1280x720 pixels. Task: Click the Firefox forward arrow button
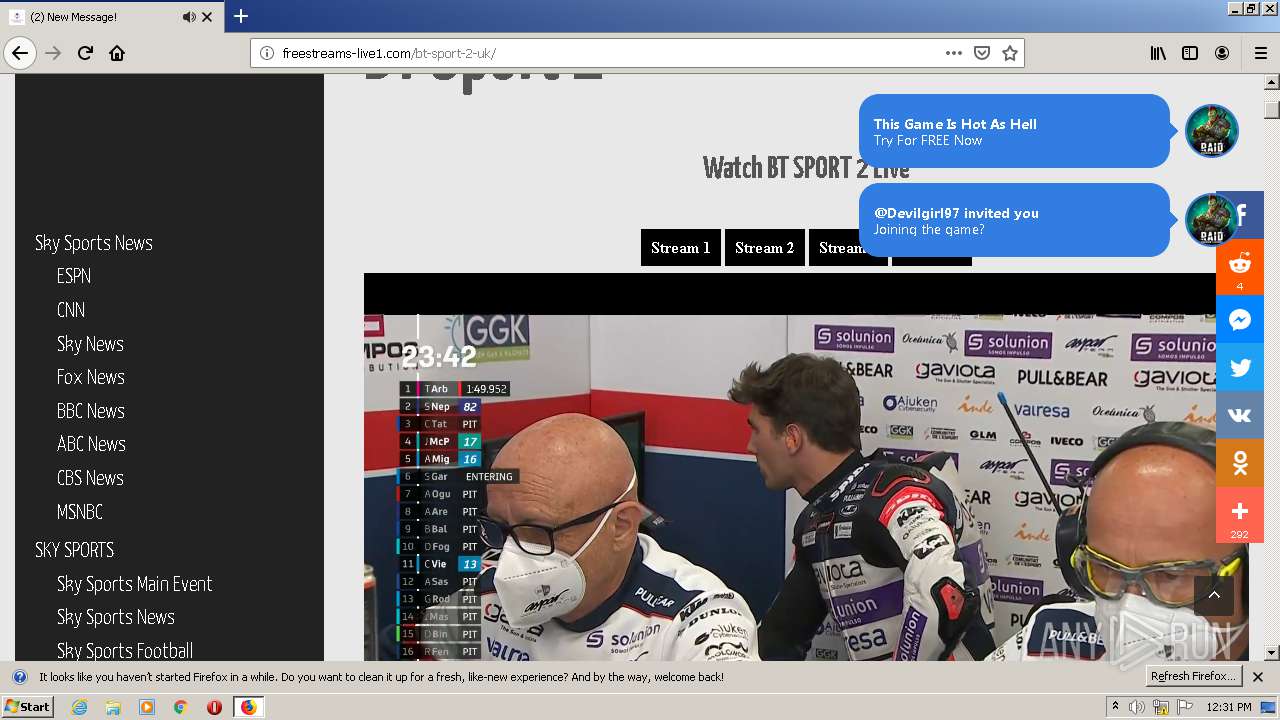pyautogui.click(x=53, y=53)
